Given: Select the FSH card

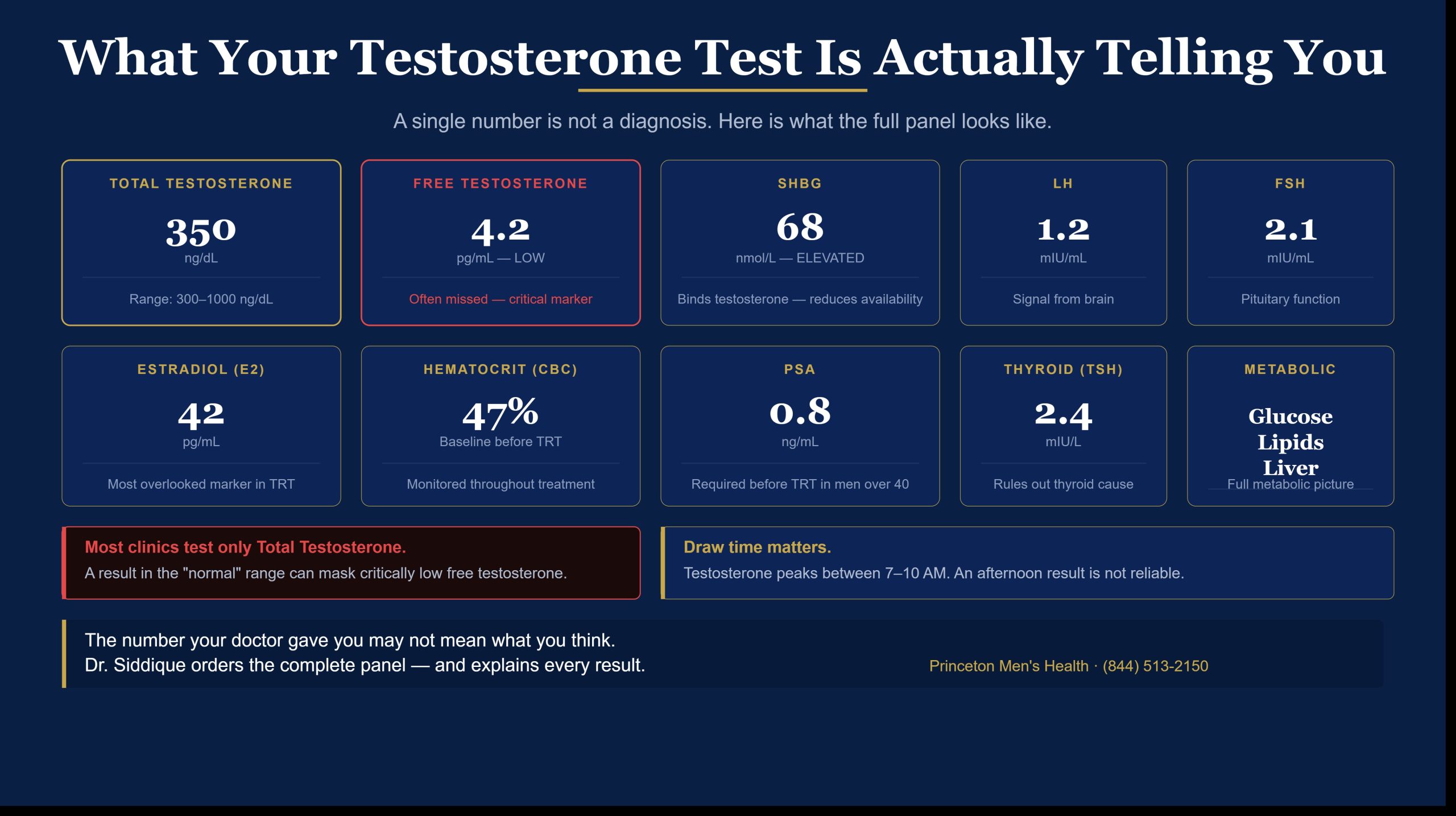Looking at the screenshot, I should click(1290, 242).
